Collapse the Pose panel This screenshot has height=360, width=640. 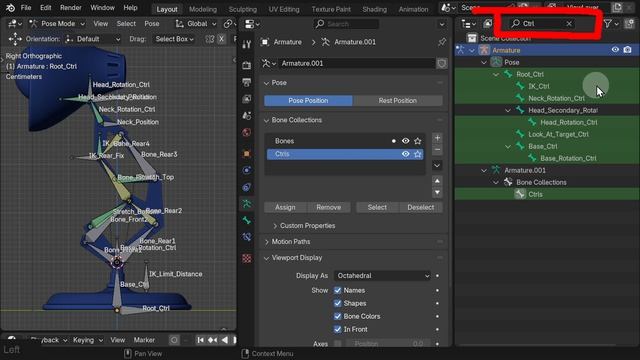[266, 83]
